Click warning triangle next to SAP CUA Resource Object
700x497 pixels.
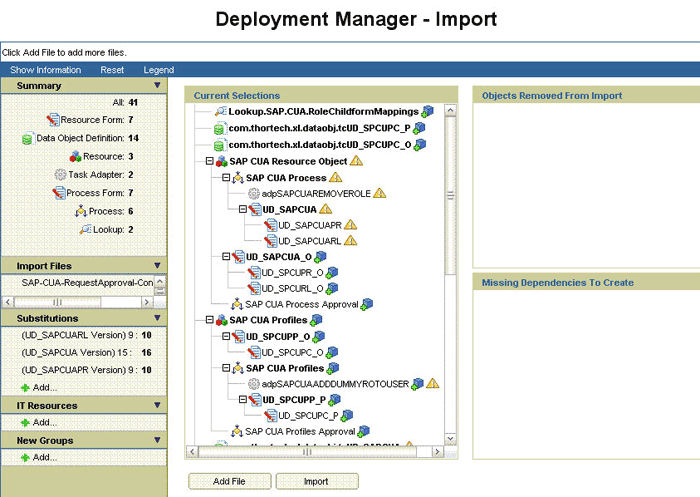[x=356, y=161]
